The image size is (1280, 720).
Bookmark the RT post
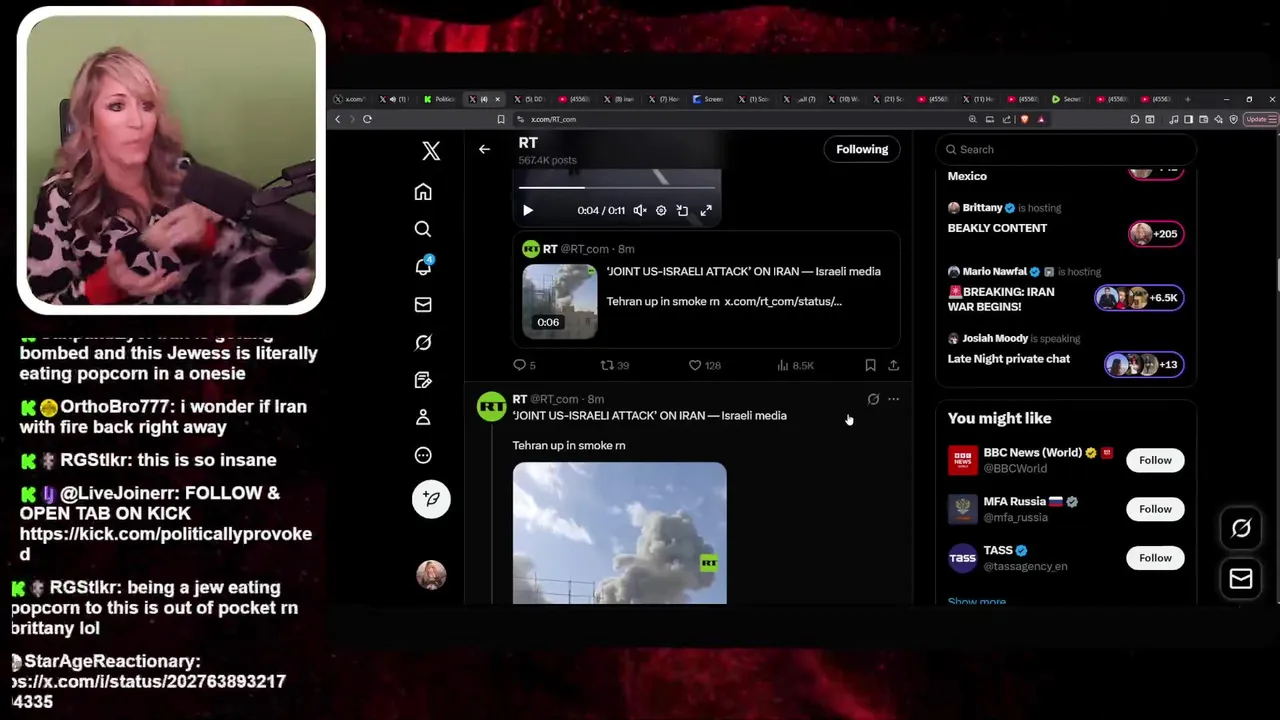[870, 365]
